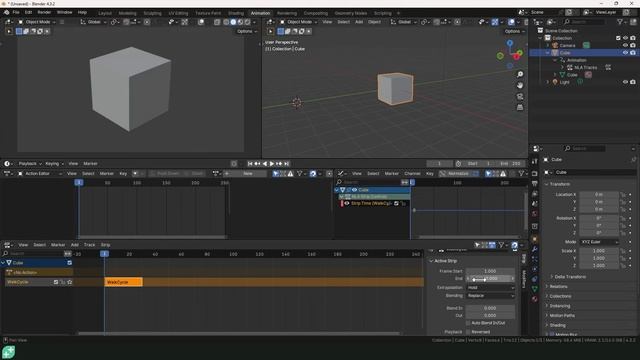Click the filter funnel icon in Outliner header
640x360 pixels.
click(x=620, y=22)
